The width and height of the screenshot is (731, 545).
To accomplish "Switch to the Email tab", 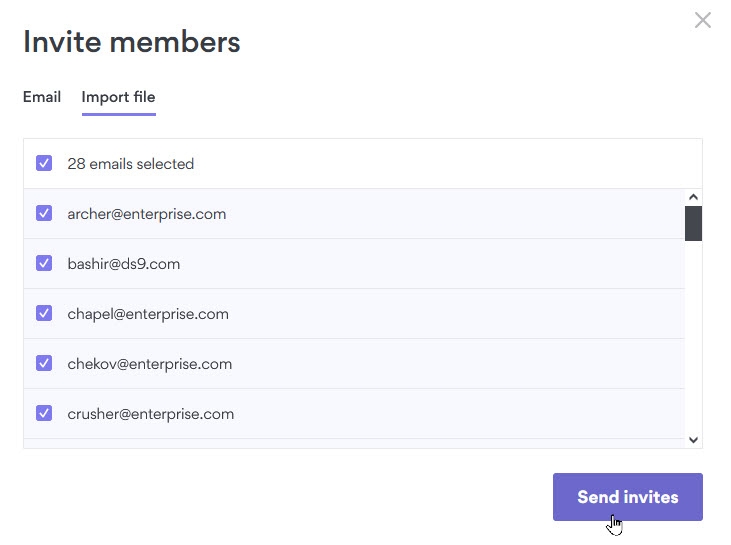I will point(42,97).
